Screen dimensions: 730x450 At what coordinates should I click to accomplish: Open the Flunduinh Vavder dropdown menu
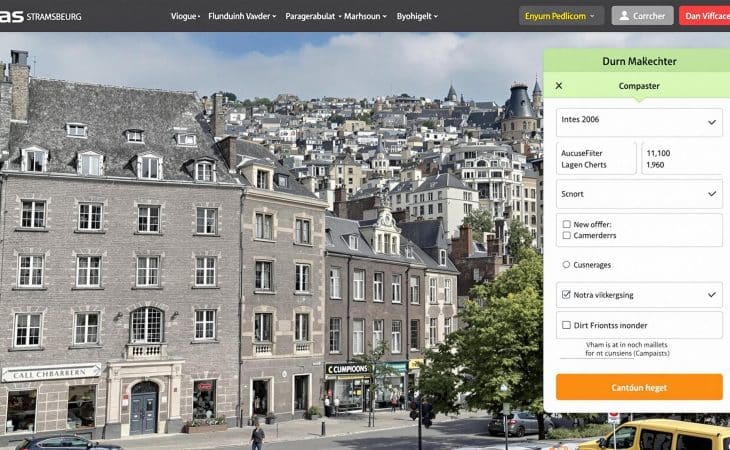[240, 16]
